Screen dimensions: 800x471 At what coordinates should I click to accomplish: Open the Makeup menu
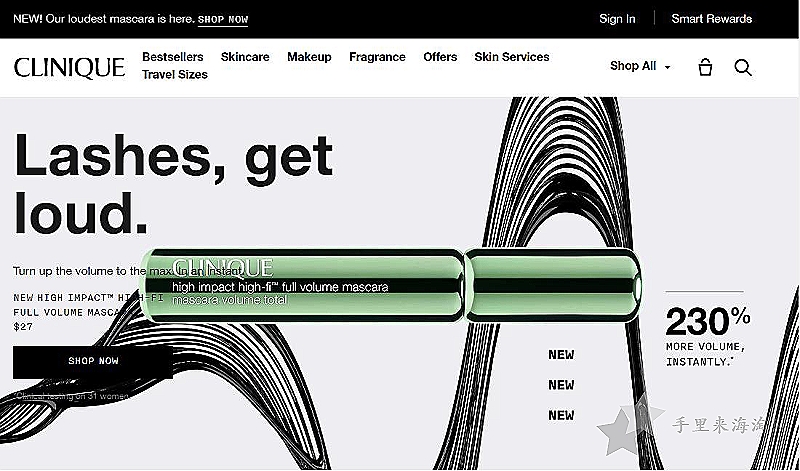pyautogui.click(x=309, y=57)
